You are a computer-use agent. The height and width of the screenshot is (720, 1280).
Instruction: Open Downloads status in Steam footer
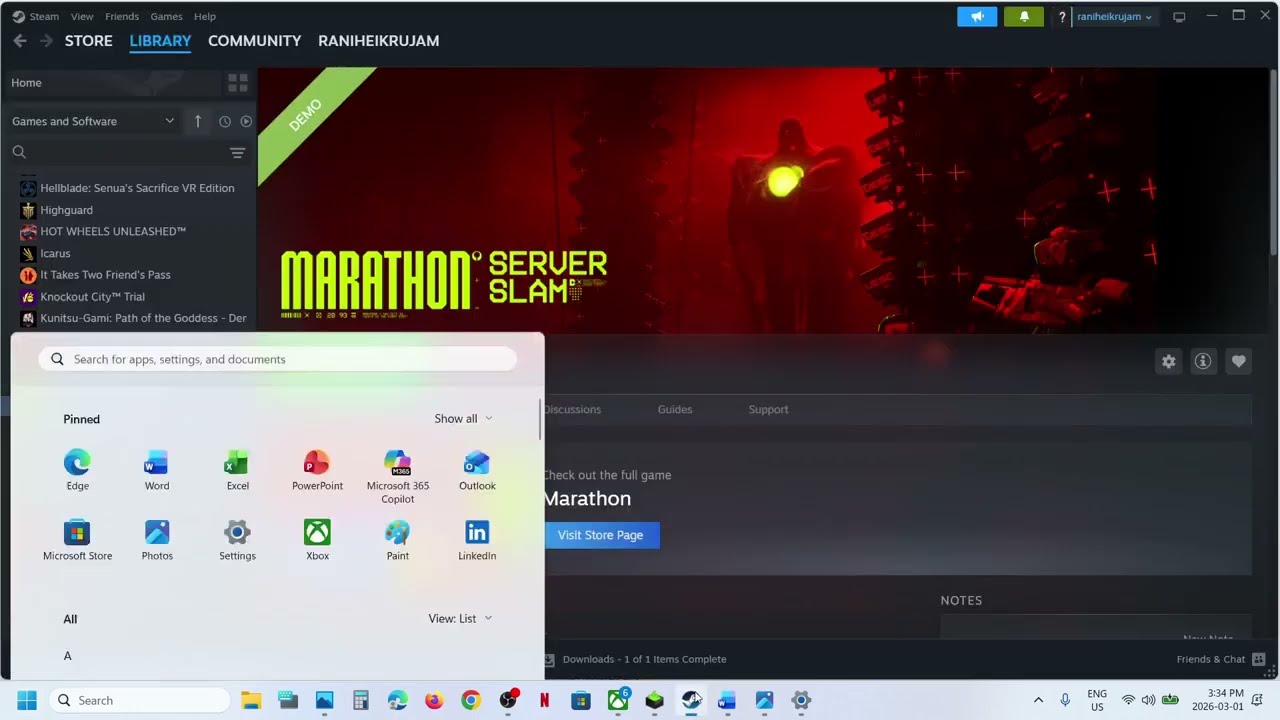635,659
